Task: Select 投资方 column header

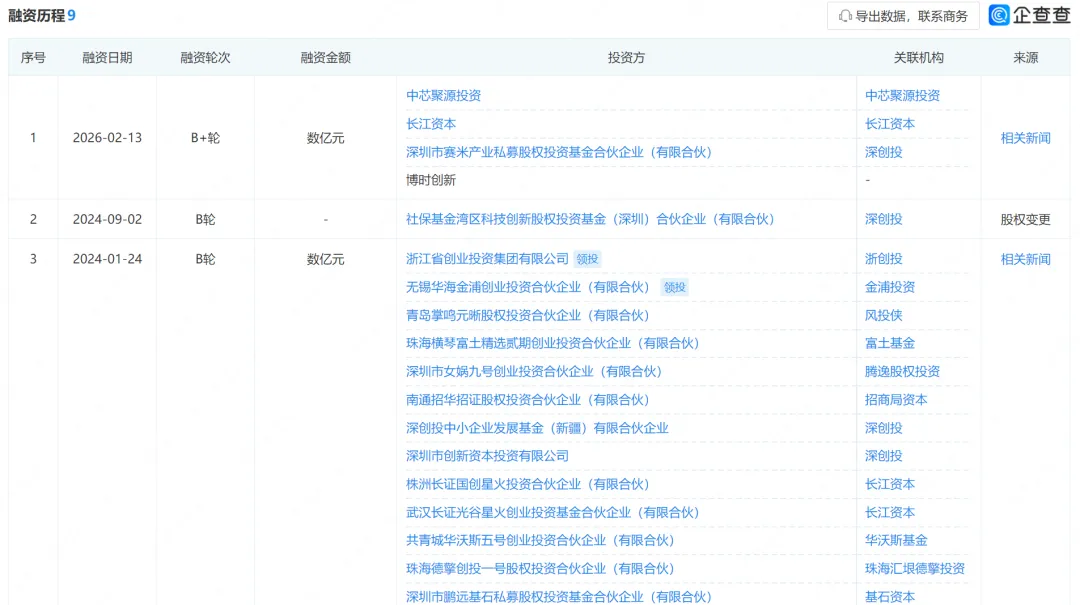Action: coord(626,58)
